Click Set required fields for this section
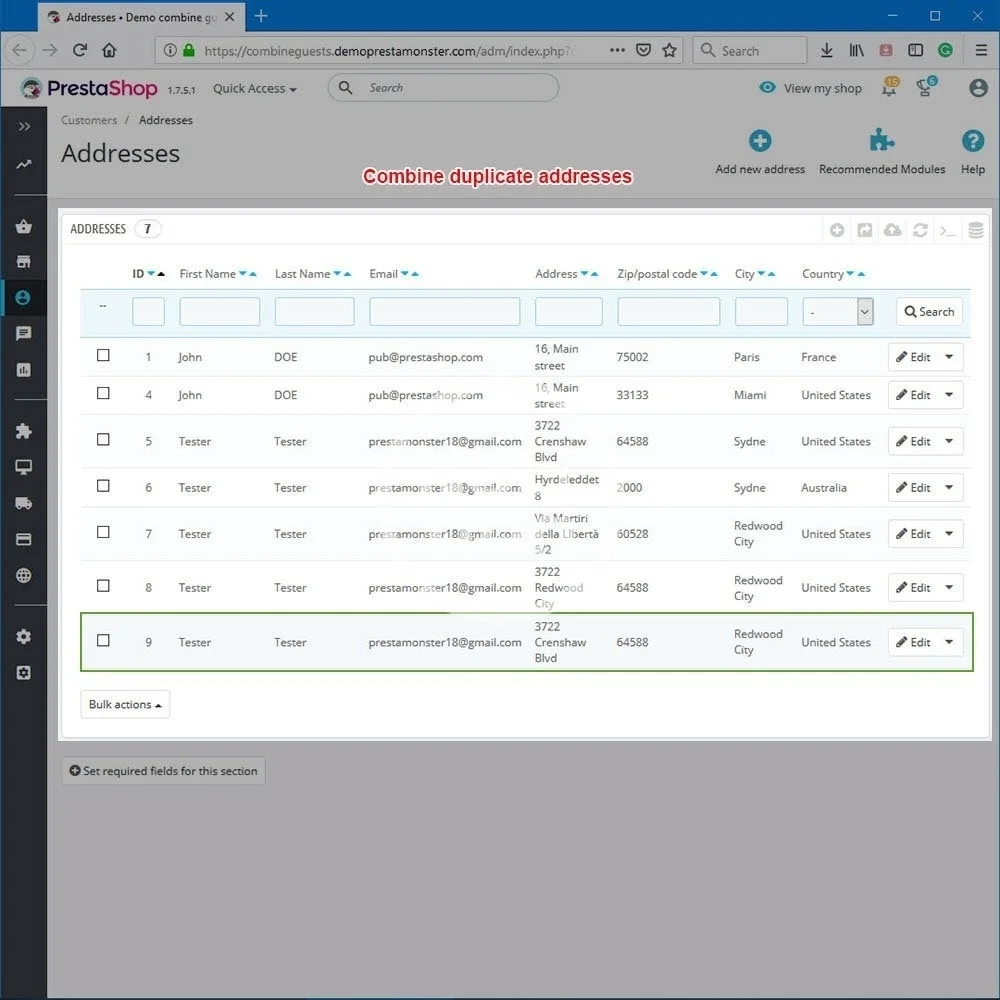1000x1000 pixels. point(163,771)
